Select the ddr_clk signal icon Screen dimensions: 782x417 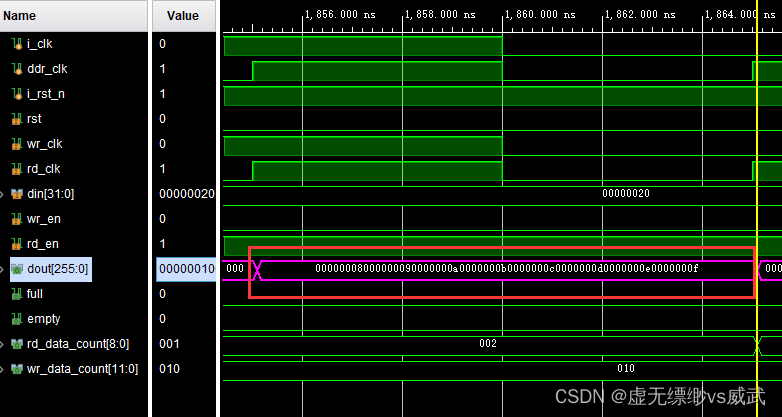(x=17, y=69)
